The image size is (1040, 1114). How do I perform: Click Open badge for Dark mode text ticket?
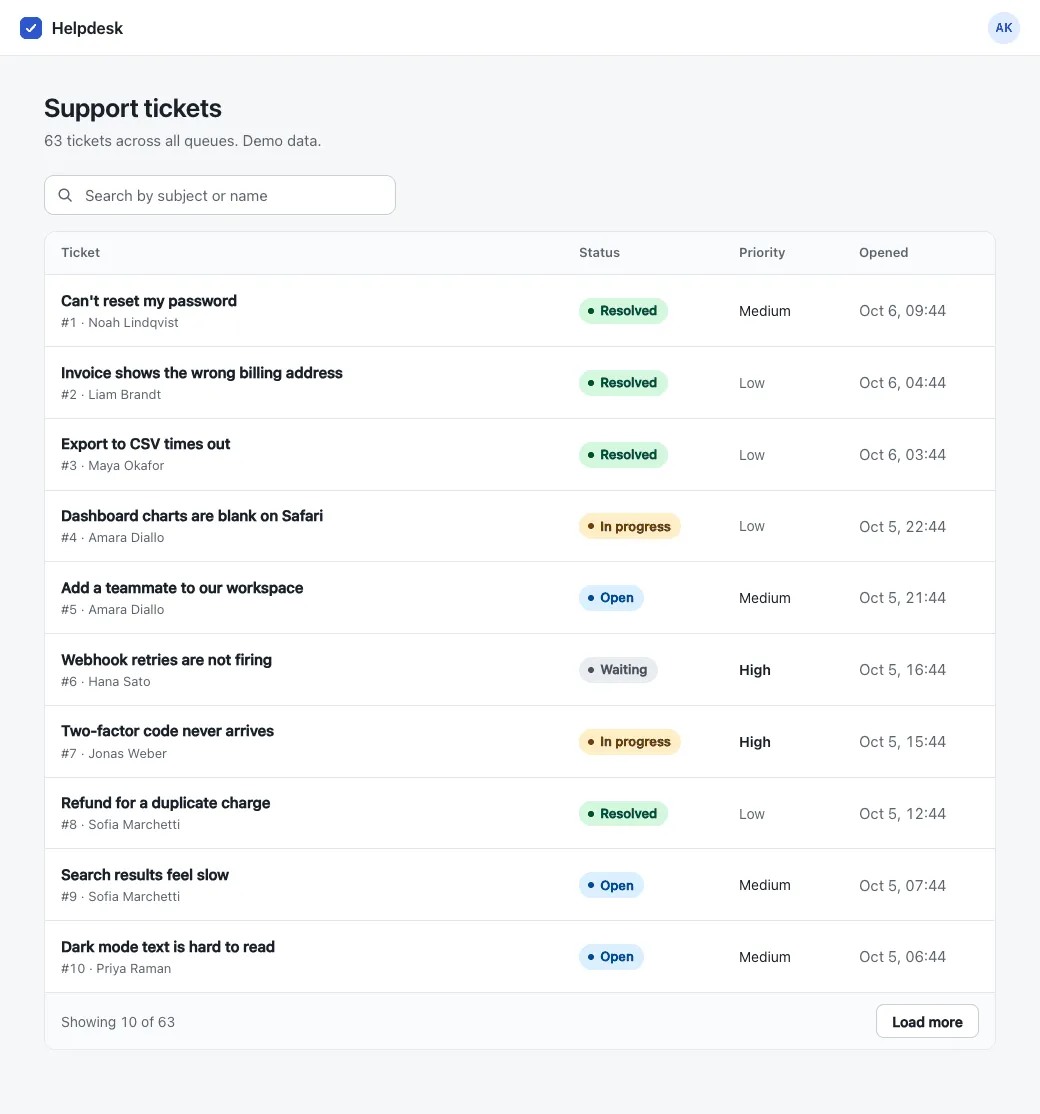click(x=611, y=957)
